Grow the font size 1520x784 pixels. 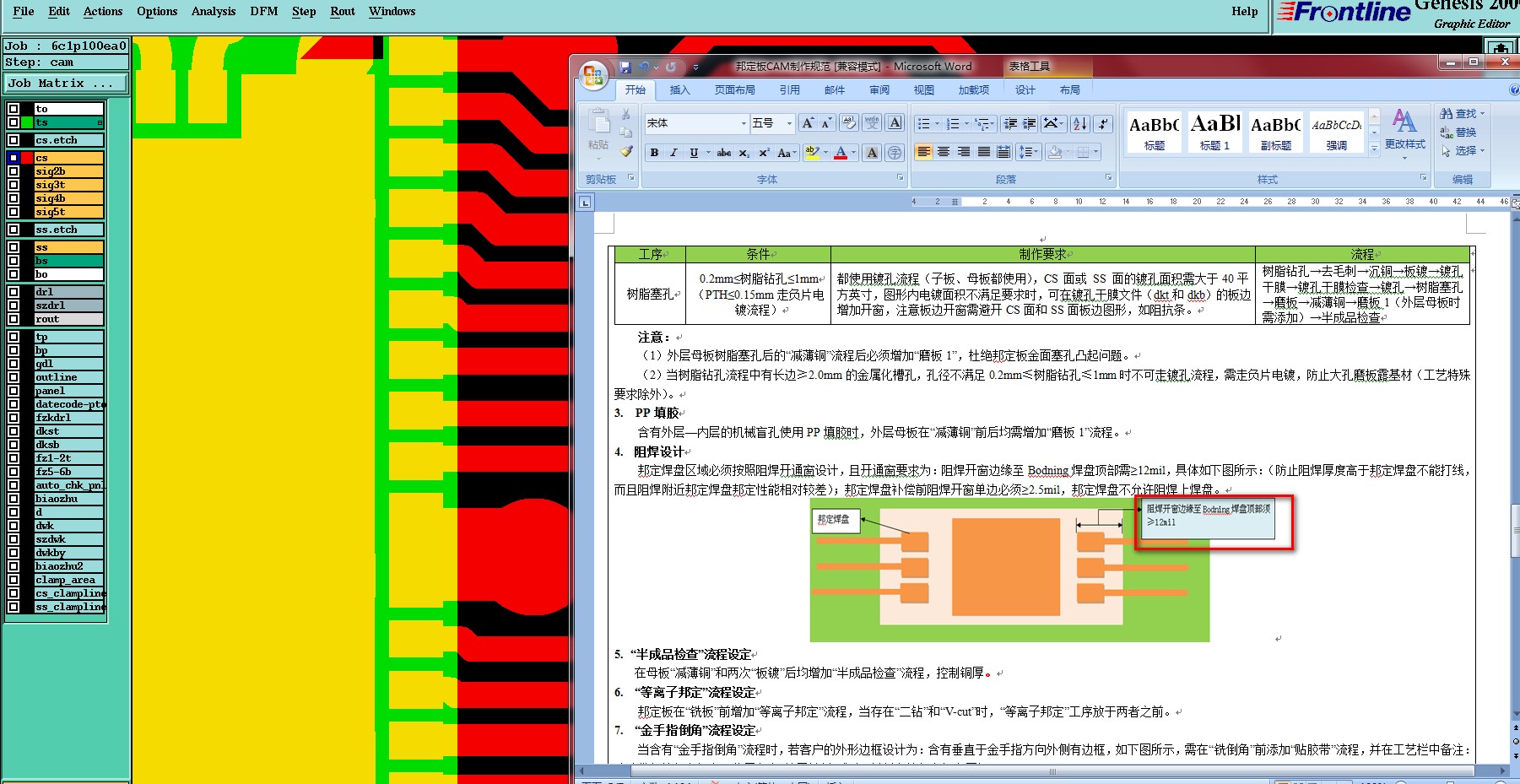click(808, 123)
